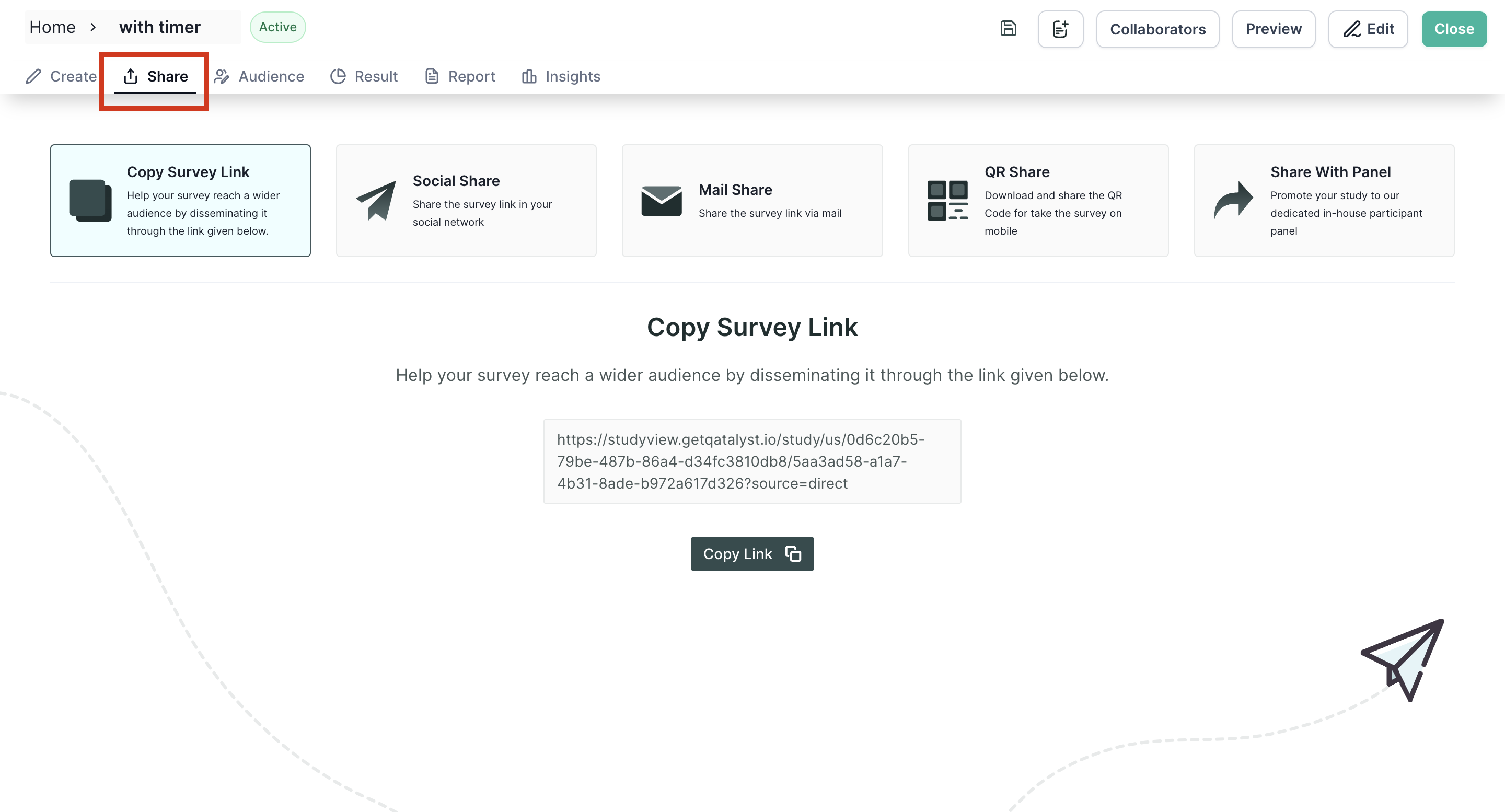Switch to the Result tab
Image resolution: width=1505 pixels, height=812 pixels.
click(363, 76)
